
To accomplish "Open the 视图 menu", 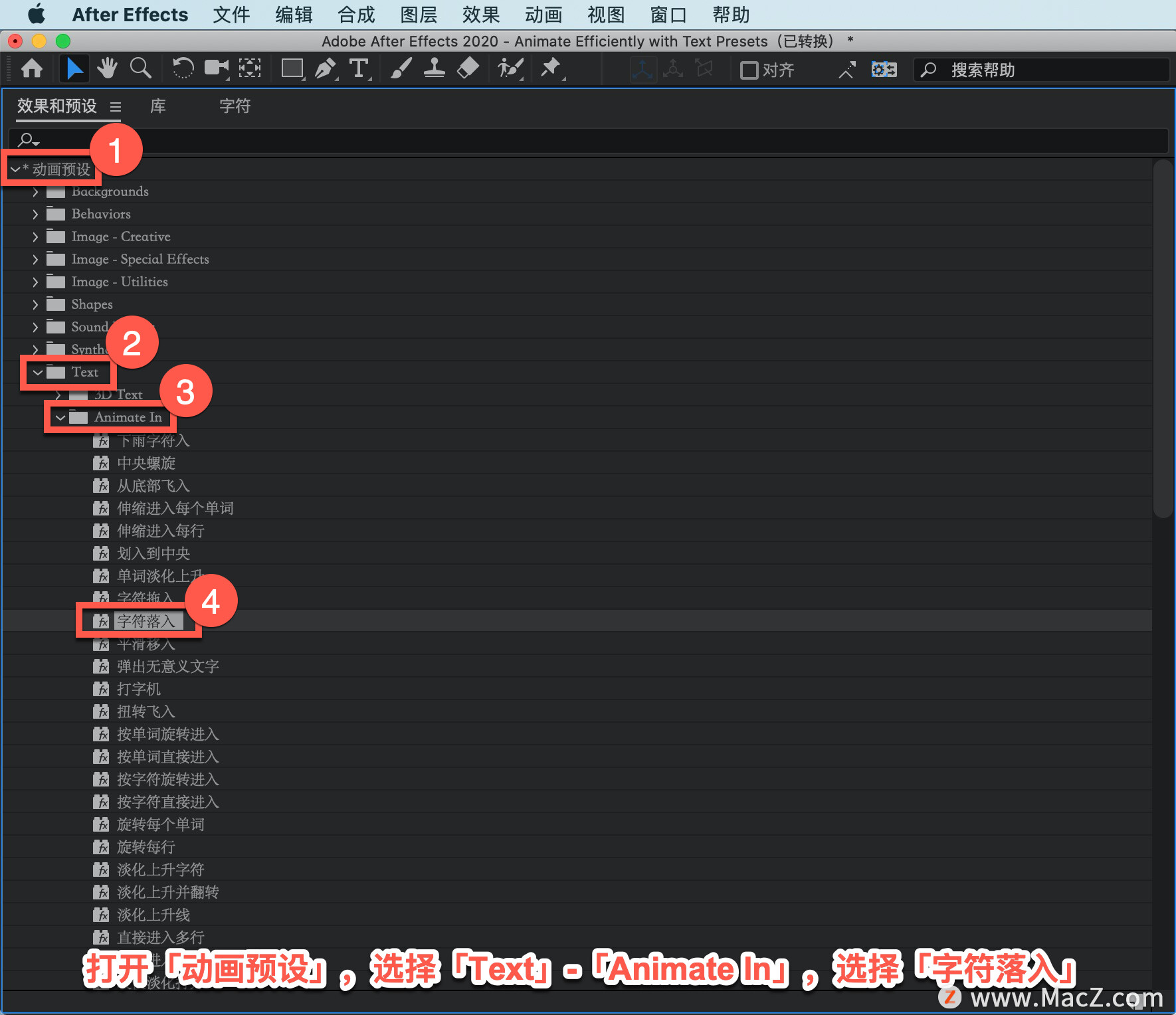I will [x=606, y=15].
